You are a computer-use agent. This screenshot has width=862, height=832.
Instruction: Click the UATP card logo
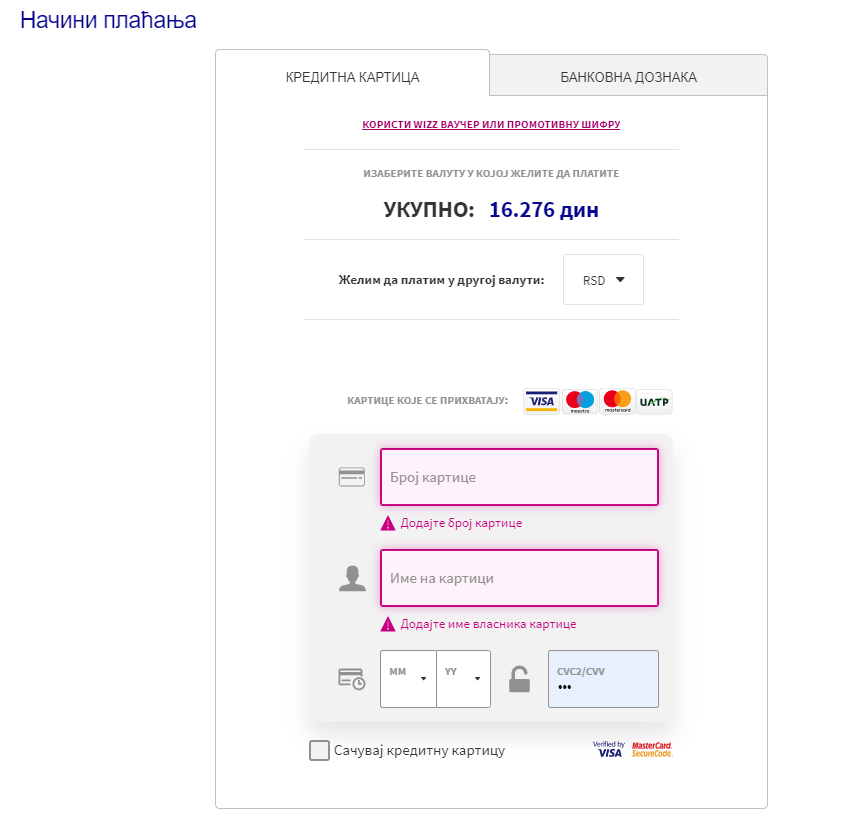[x=654, y=401]
